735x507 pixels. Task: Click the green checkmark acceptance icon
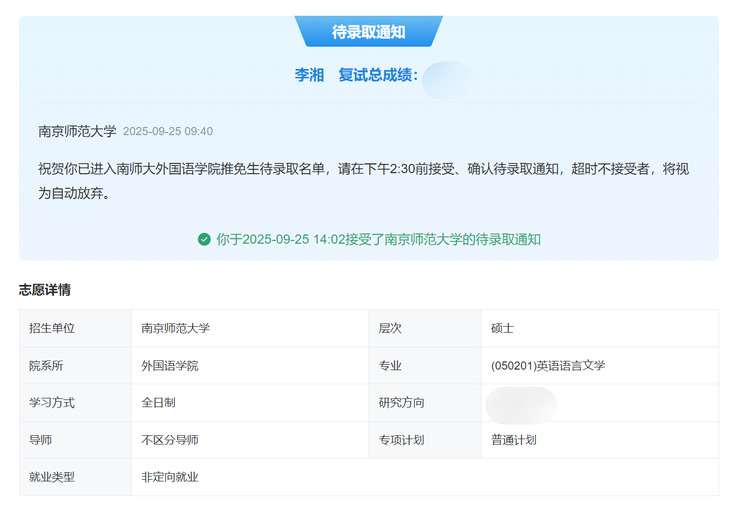point(204,239)
